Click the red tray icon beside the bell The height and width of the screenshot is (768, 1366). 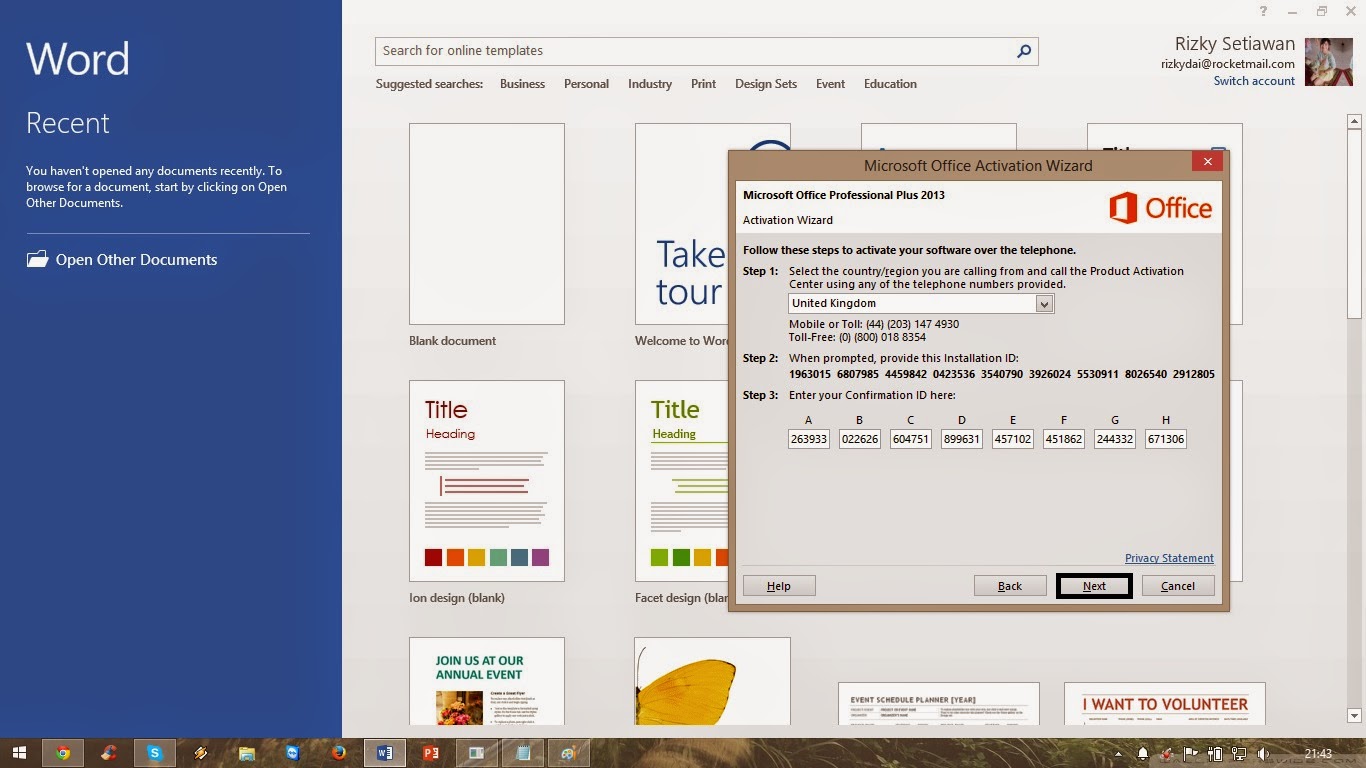click(1167, 753)
